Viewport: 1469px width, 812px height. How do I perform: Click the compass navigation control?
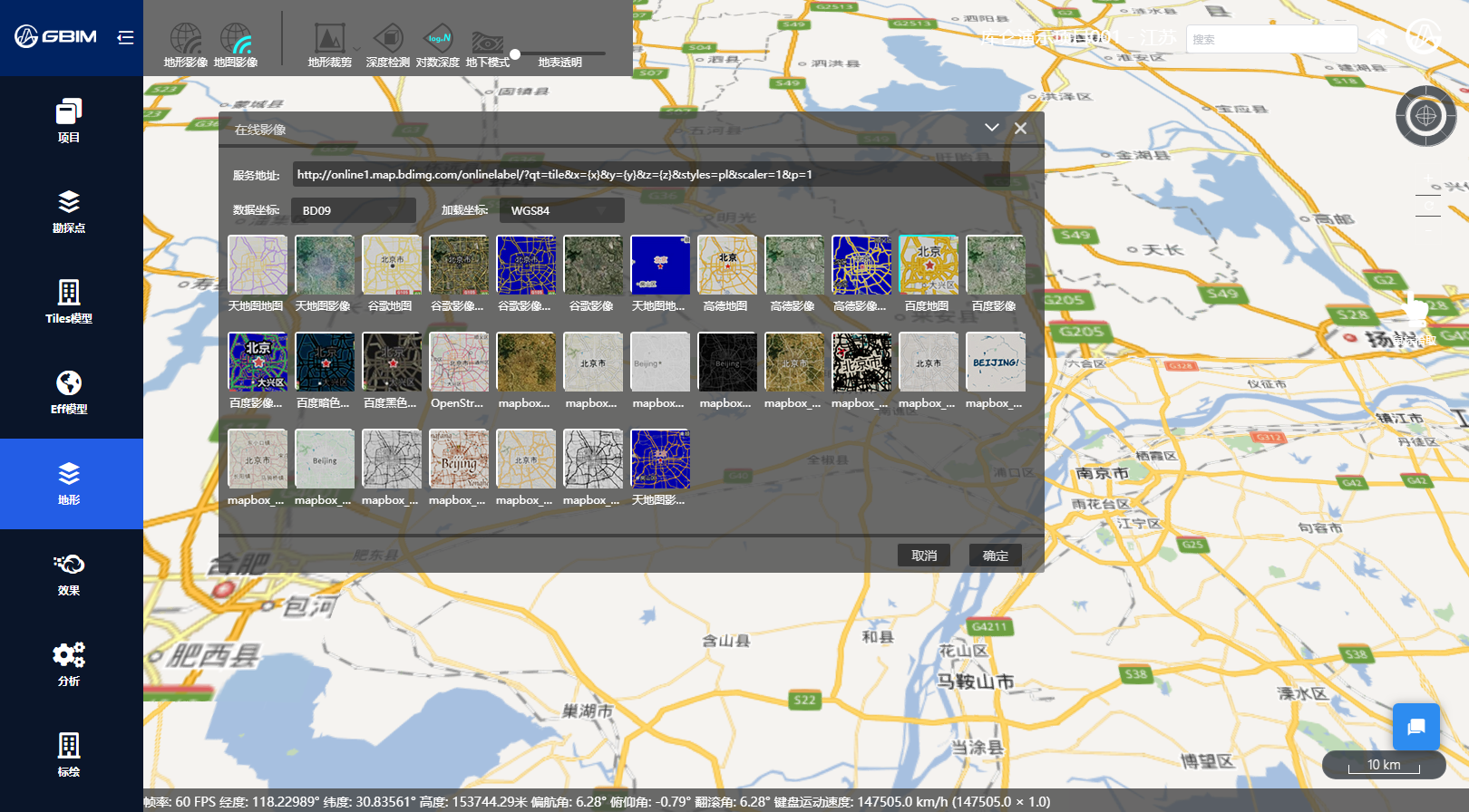point(1426,116)
